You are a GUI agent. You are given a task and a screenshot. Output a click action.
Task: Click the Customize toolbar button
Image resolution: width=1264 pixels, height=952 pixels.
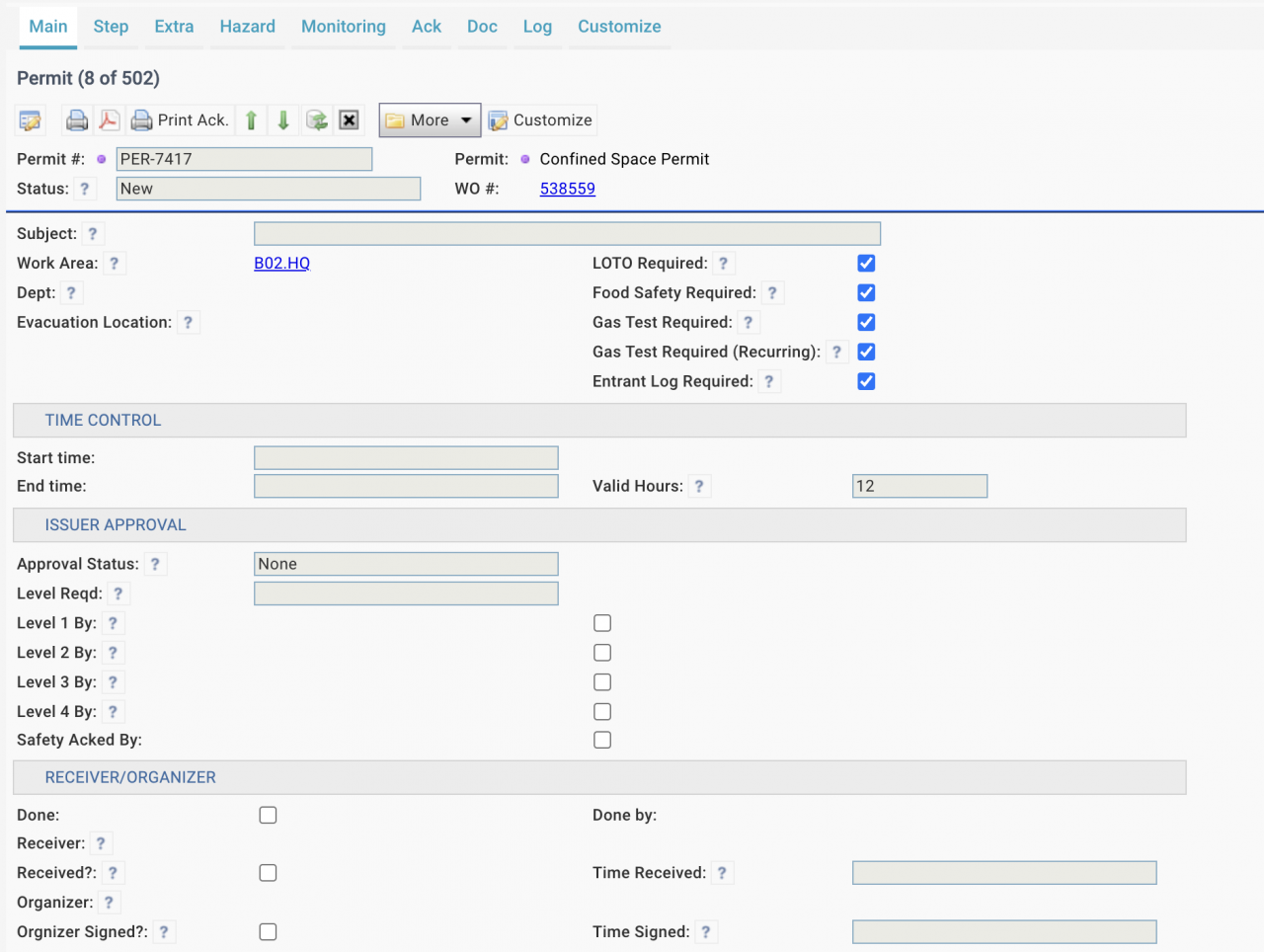tap(541, 120)
